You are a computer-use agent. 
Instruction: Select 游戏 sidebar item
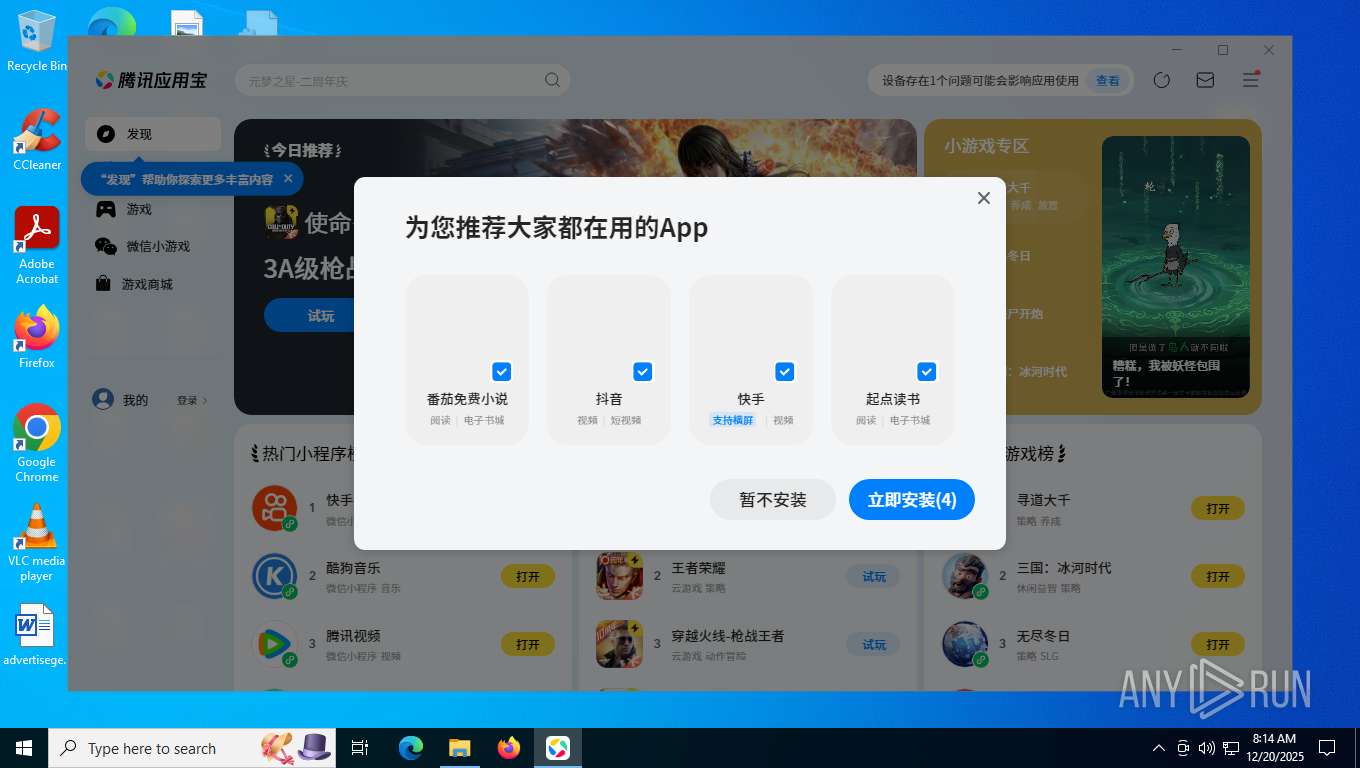(x=153, y=209)
